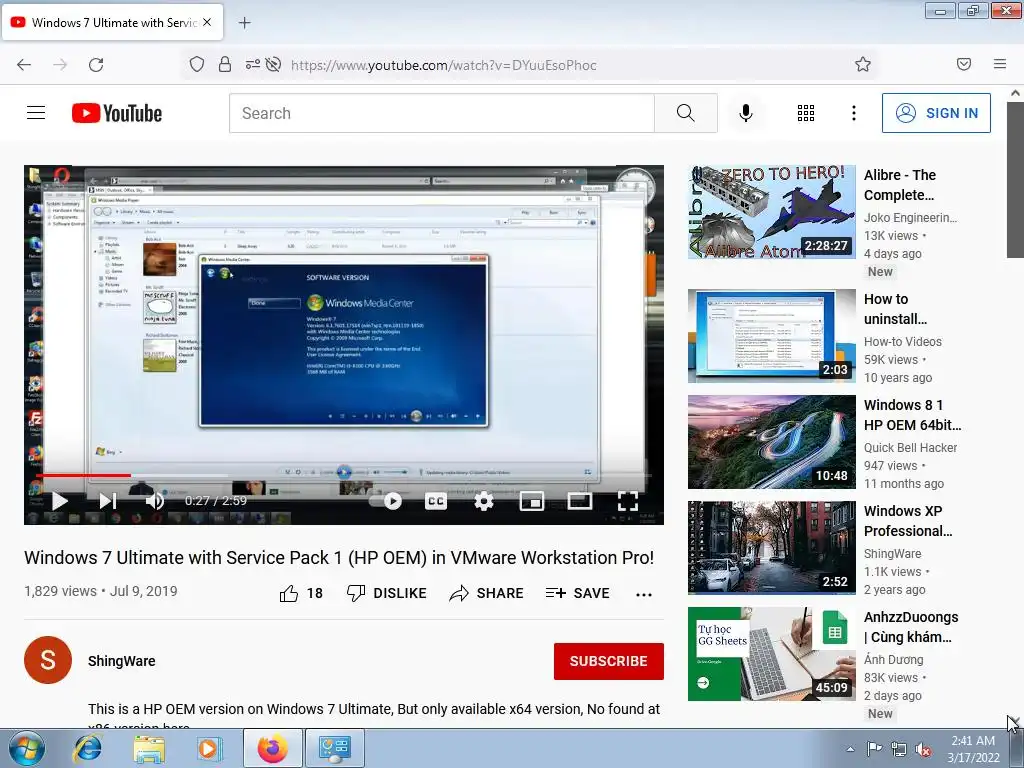Toggle closed captions
Screen dimensions: 1024x768
pos(436,501)
